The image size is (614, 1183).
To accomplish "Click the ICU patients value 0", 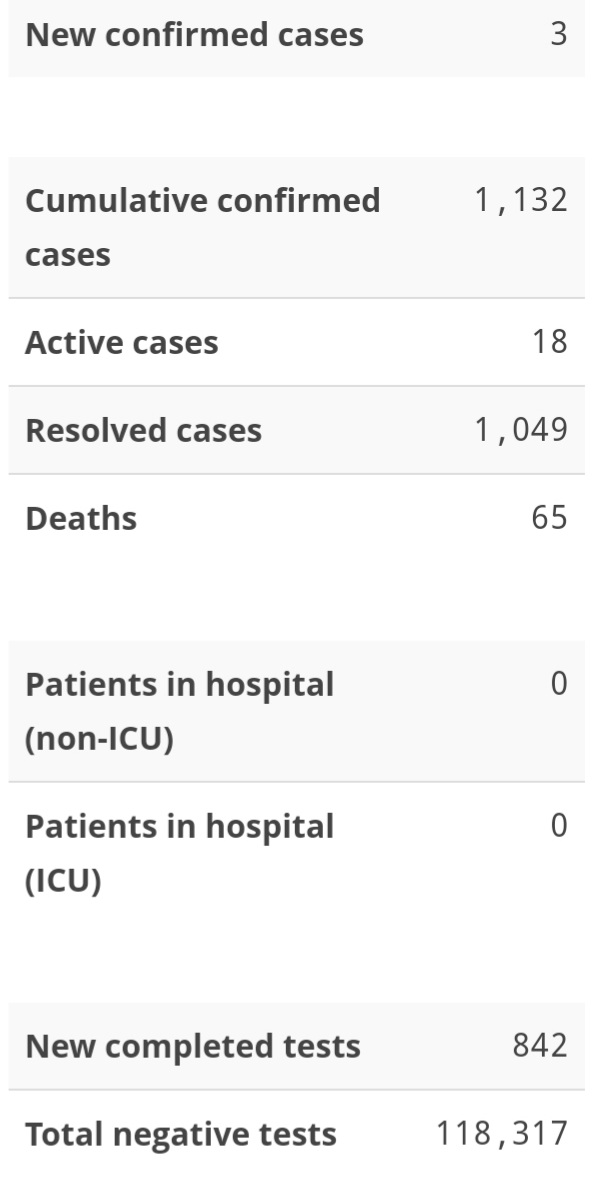I will [559, 826].
